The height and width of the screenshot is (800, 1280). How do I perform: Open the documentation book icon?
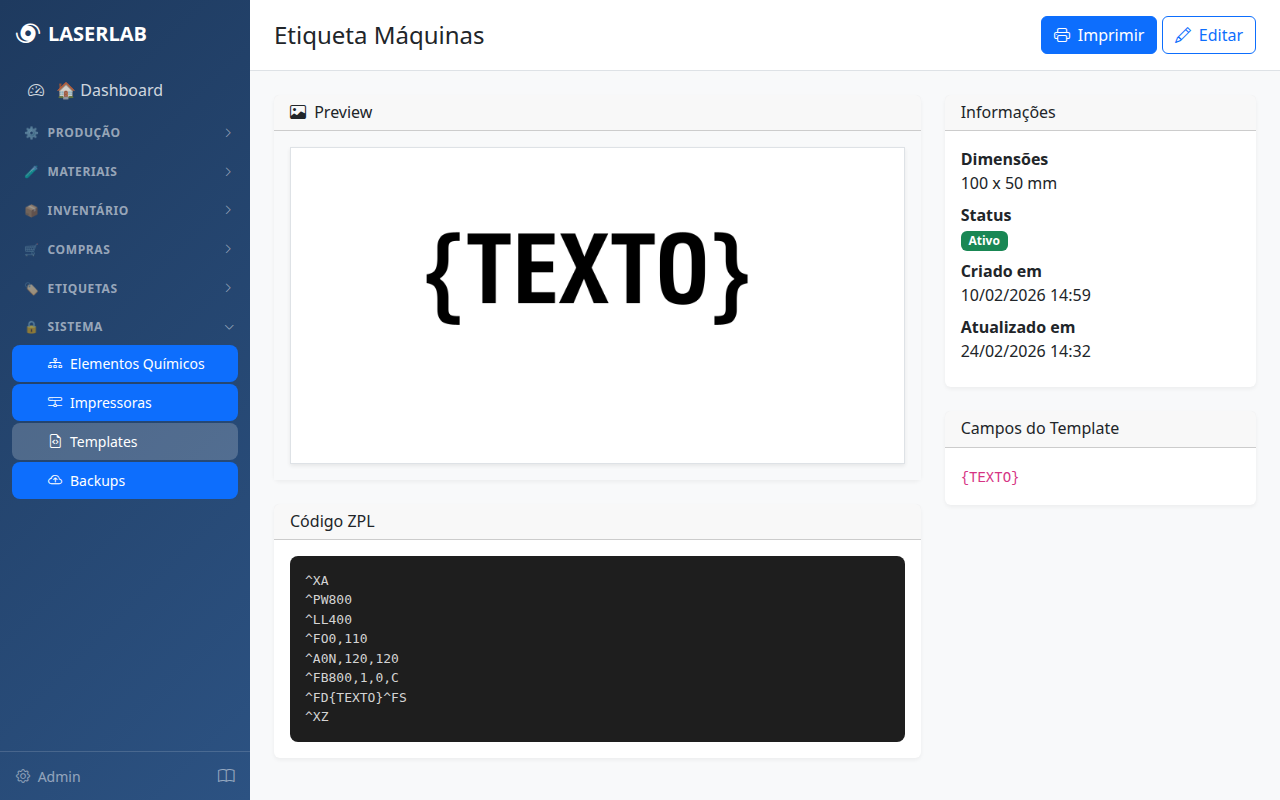[x=227, y=776]
